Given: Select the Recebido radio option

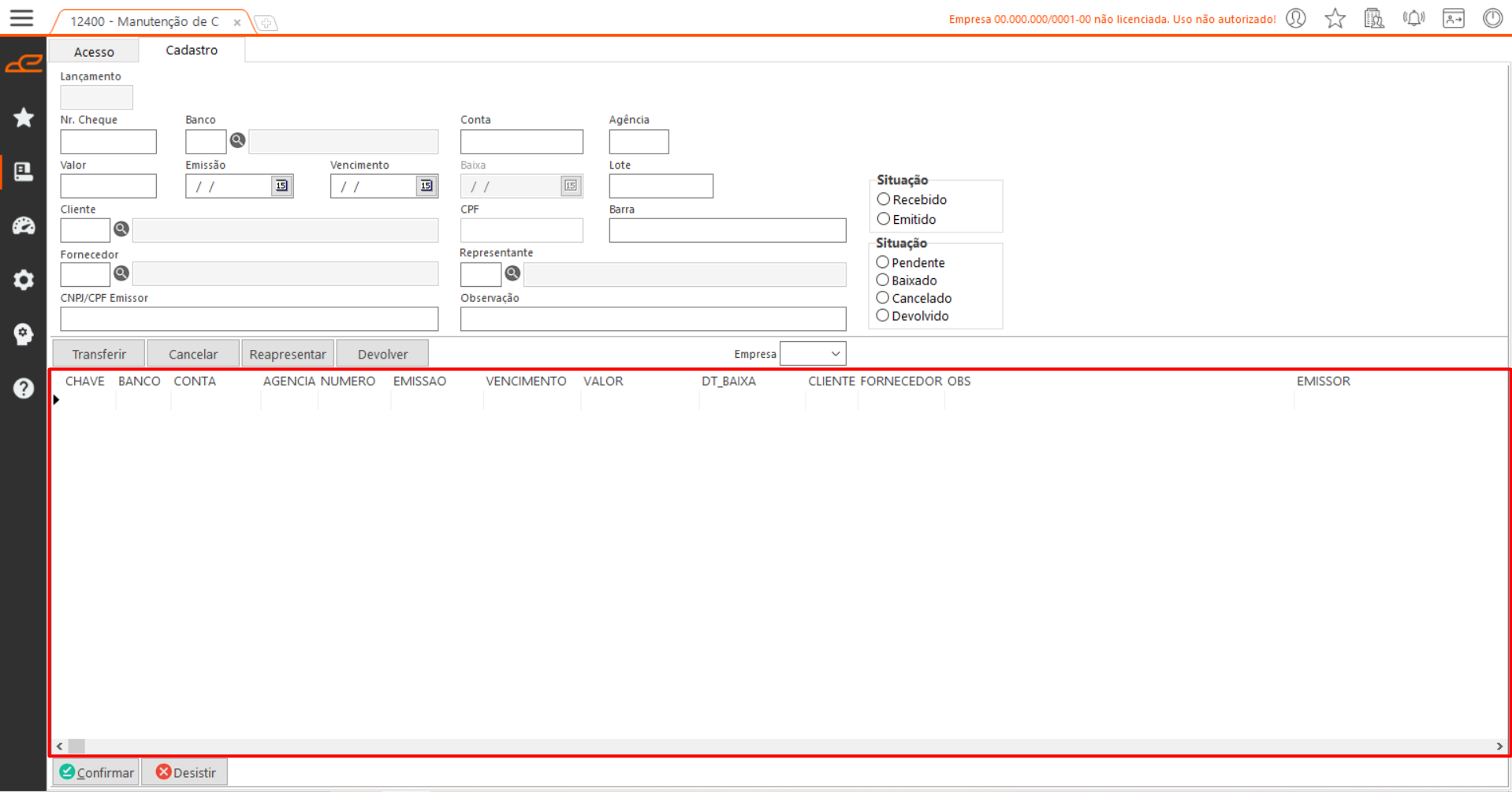Looking at the screenshot, I should pos(884,199).
